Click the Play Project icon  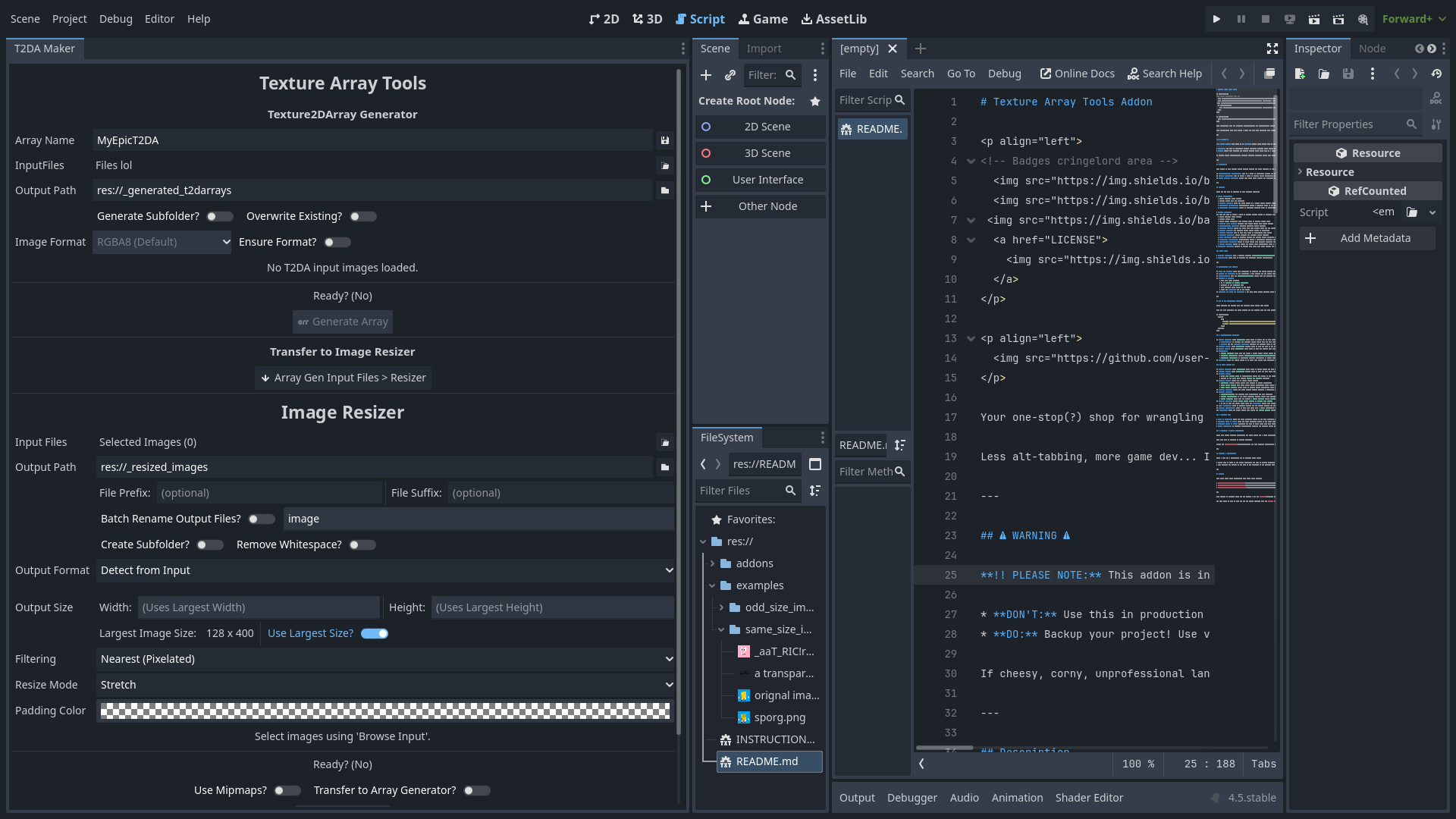pos(1216,19)
